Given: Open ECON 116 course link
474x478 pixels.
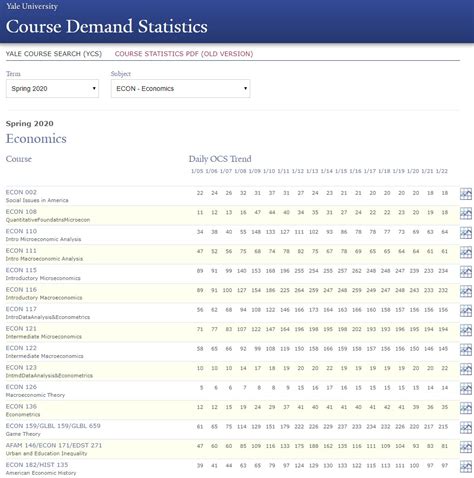Looking at the screenshot, I should click(21, 290).
